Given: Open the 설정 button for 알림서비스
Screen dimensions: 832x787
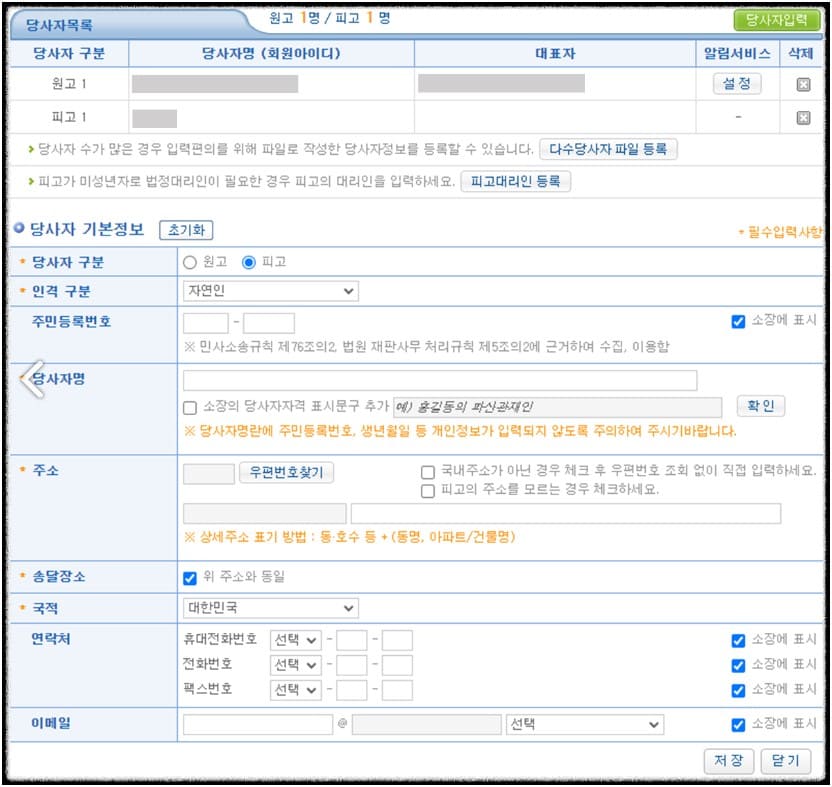Looking at the screenshot, I should pyautogui.click(x=739, y=84).
